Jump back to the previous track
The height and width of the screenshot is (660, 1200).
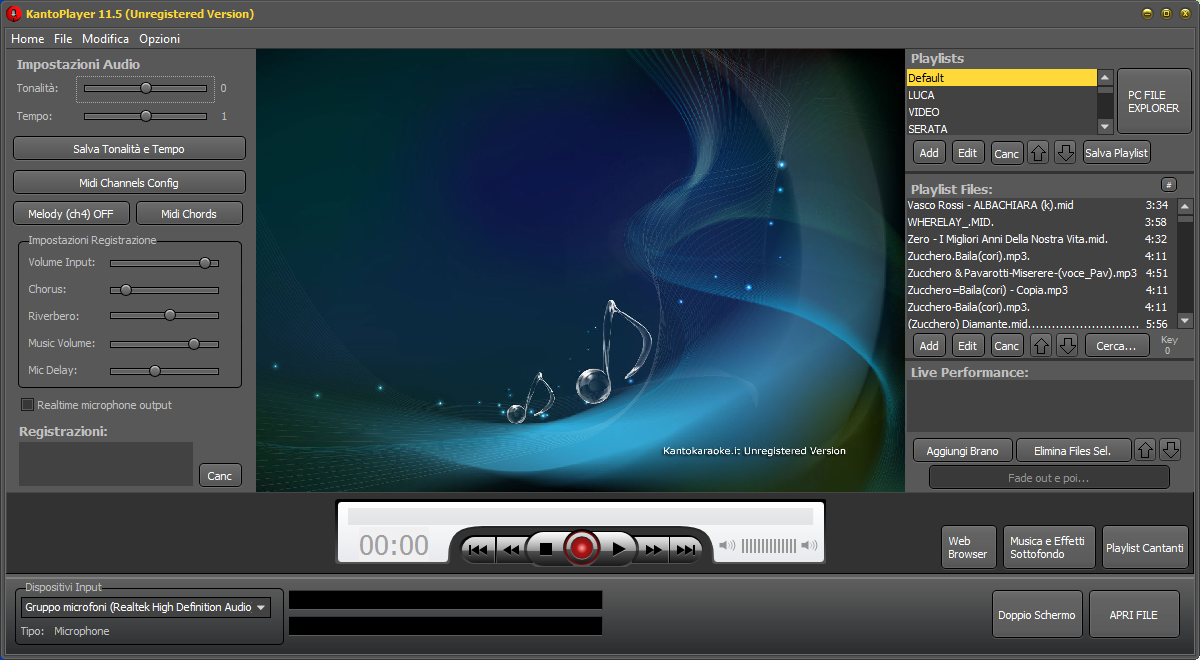[478, 548]
